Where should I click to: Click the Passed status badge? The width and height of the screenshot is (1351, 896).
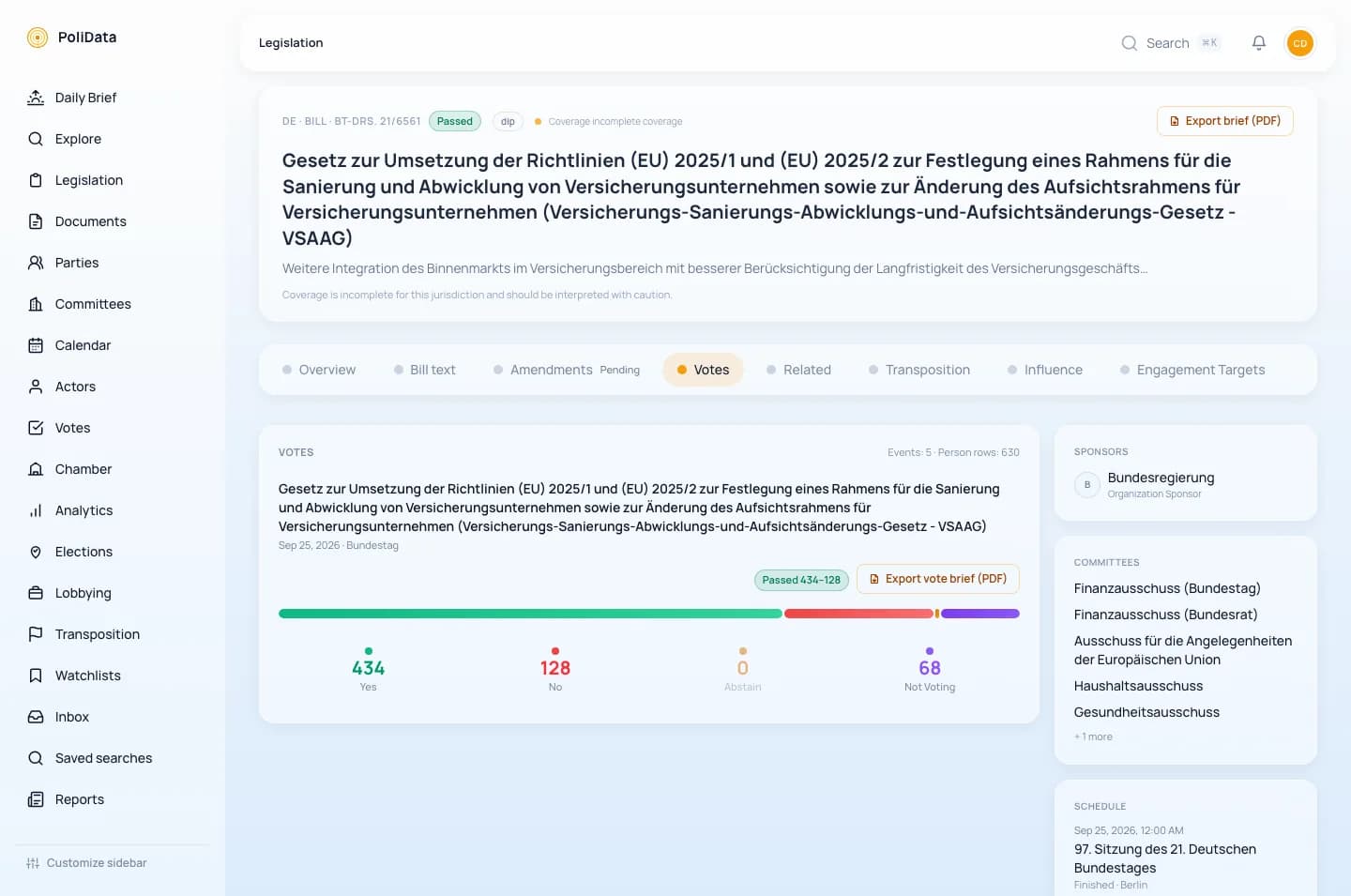coord(455,121)
